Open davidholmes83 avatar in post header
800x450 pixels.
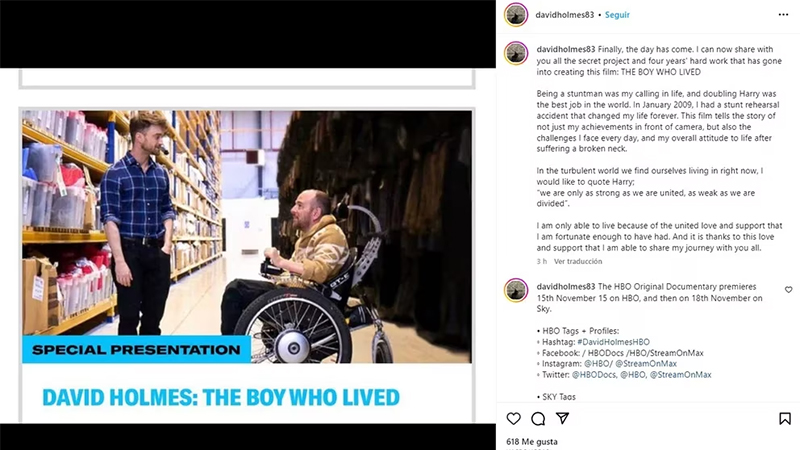point(516,14)
